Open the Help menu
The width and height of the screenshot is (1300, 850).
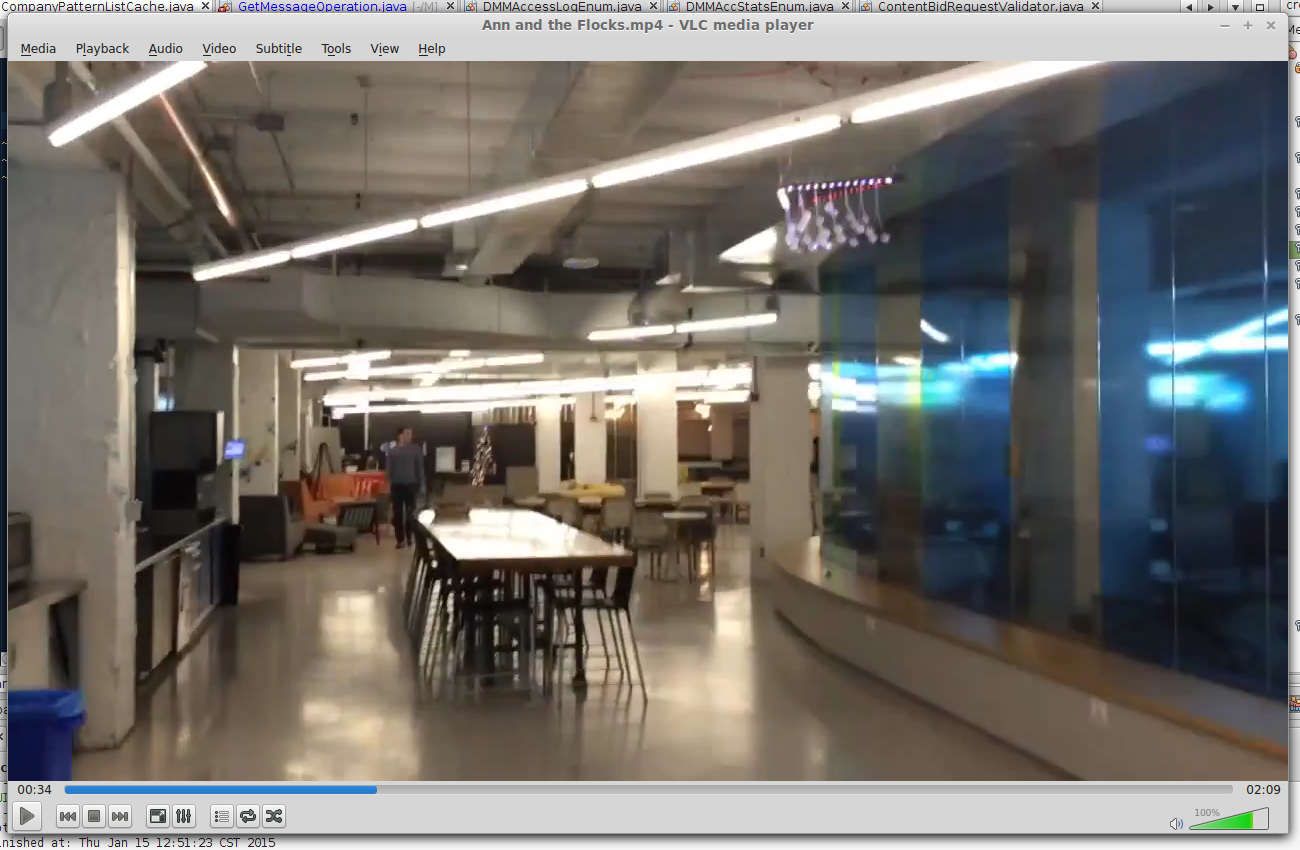point(431,48)
